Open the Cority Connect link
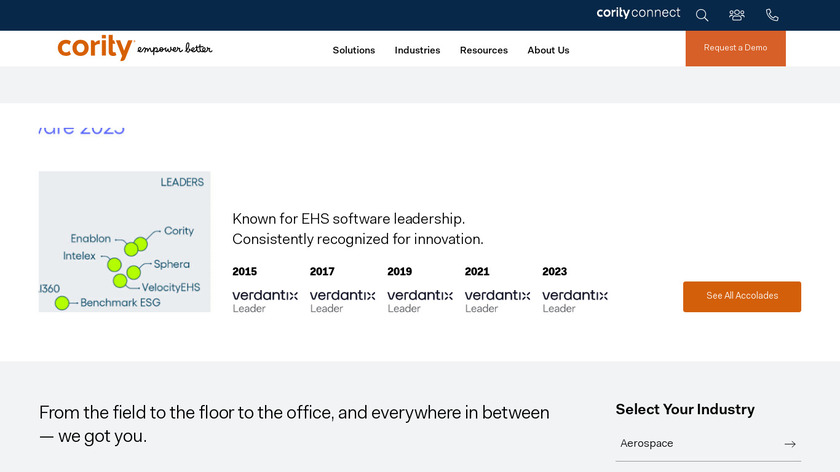This screenshot has height=472, width=840. [638, 13]
